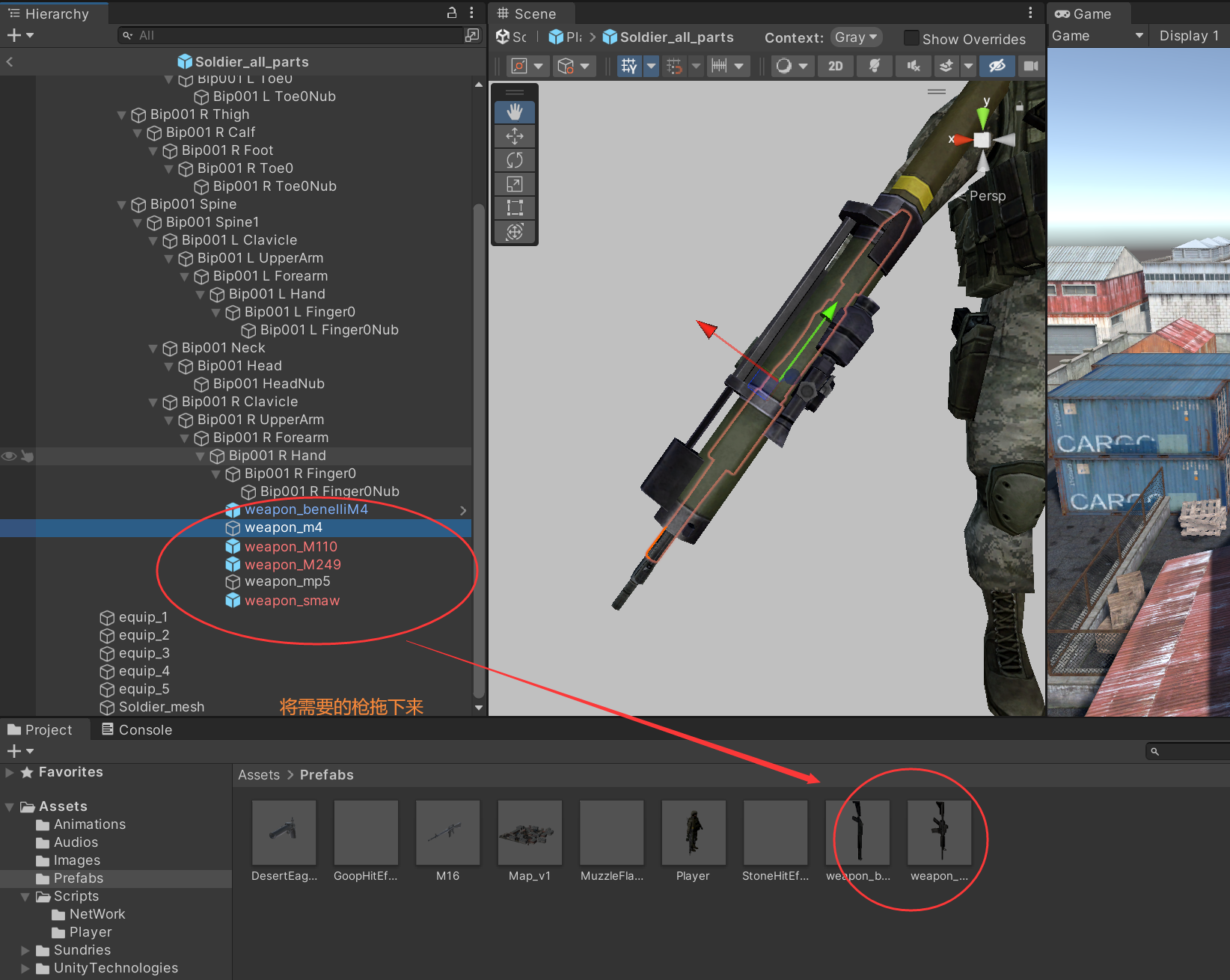Select the Move tool in Scene toolbar
The image size is (1230, 980).
[x=515, y=136]
